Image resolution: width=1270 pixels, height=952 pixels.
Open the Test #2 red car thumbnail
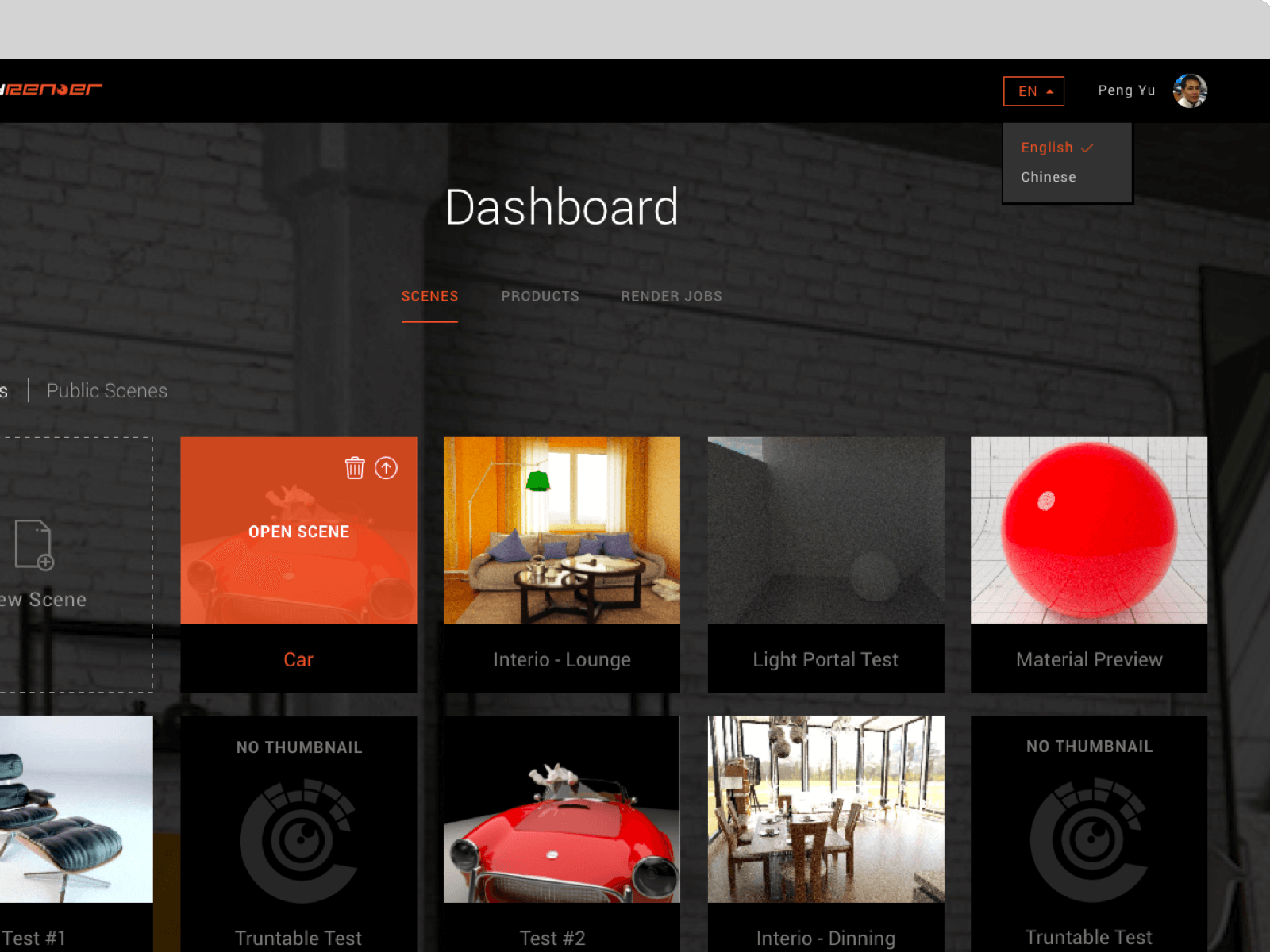(x=562, y=809)
